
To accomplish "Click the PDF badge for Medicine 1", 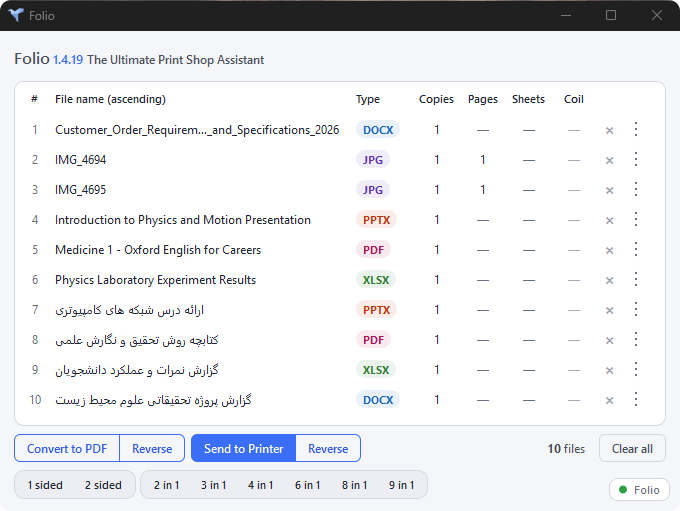I will coord(373,250).
